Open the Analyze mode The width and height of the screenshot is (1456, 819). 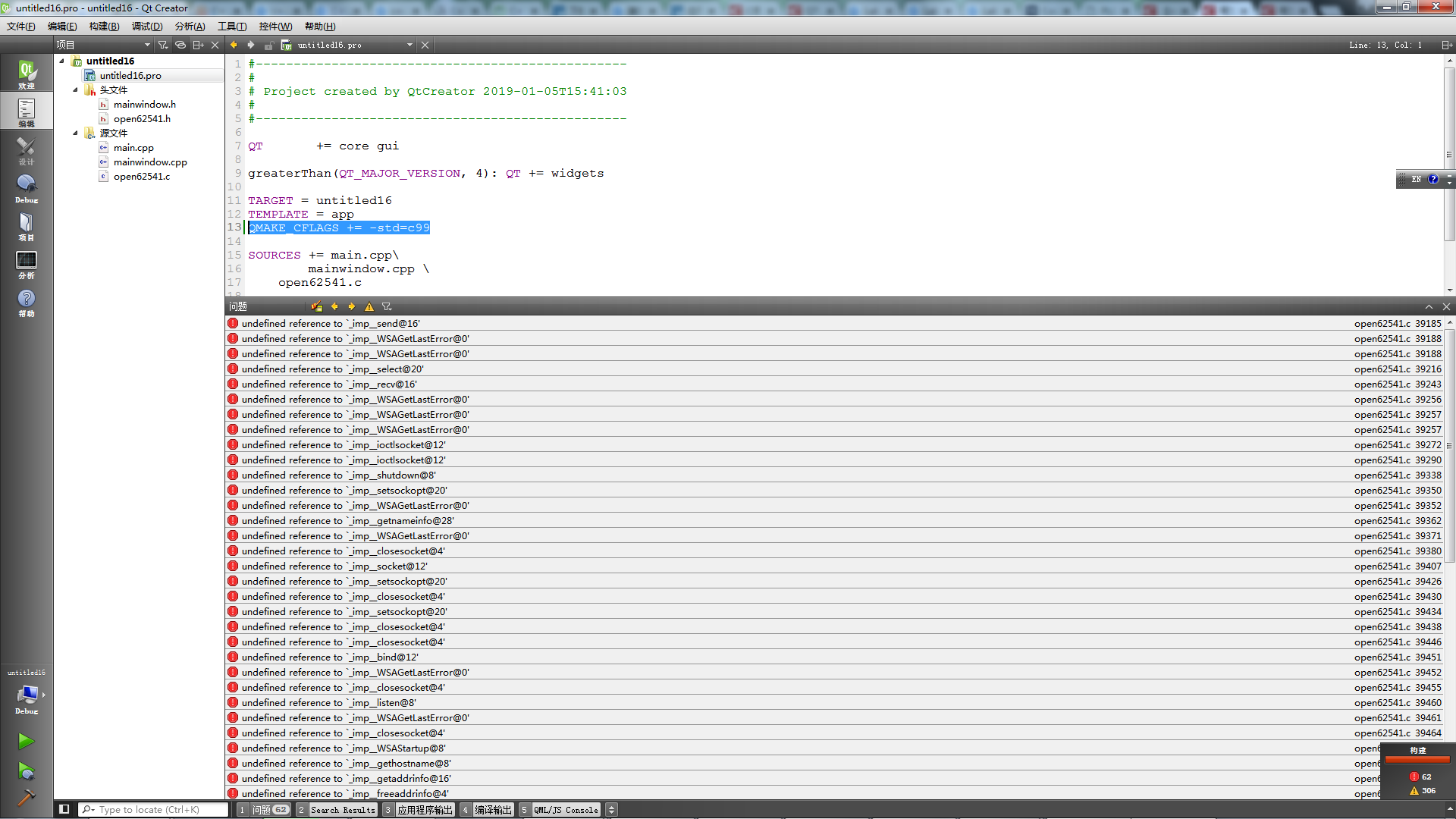[27, 264]
